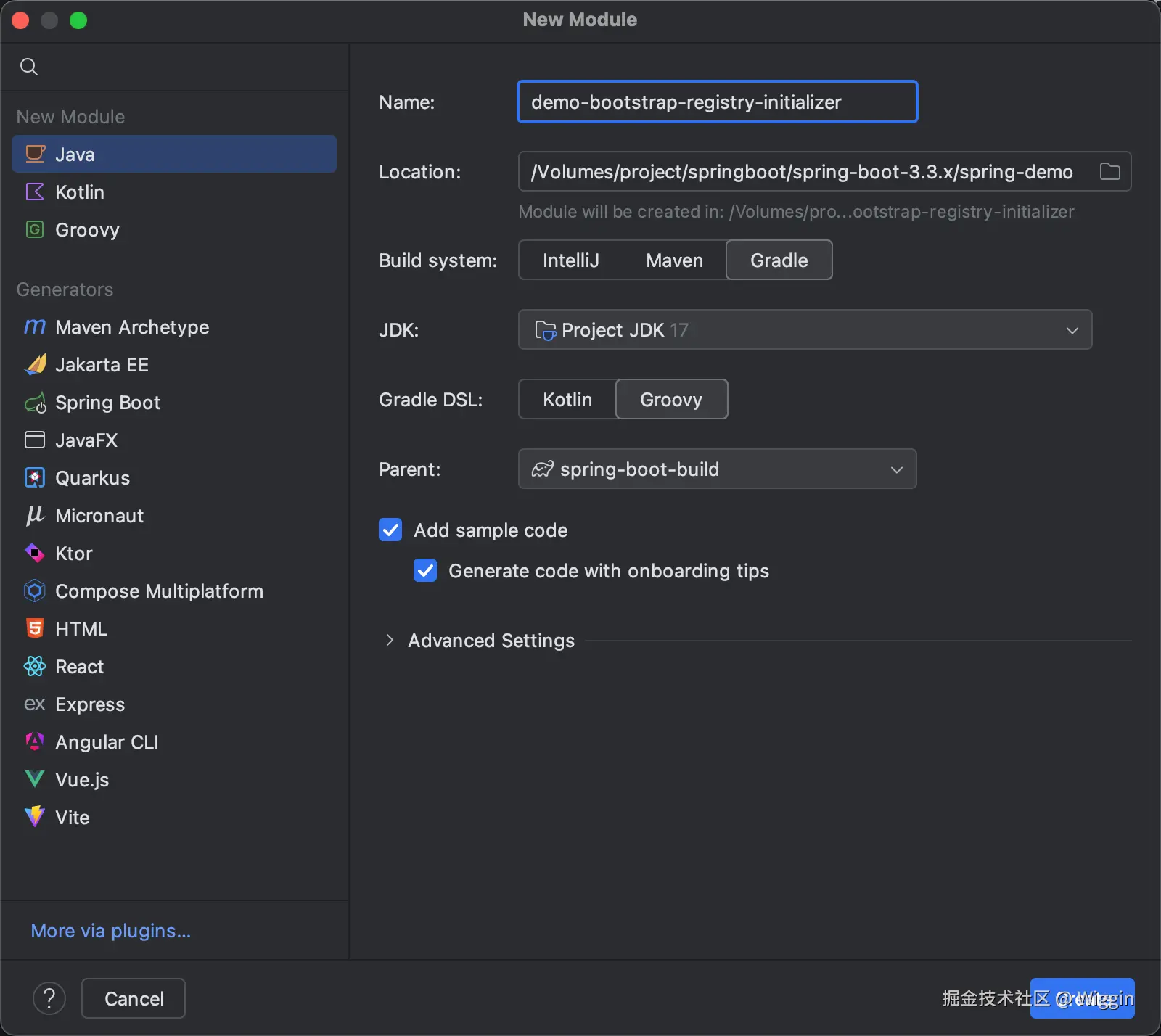This screenshot has height=1036, width=1161.
Task: Click the Quarkus generator icon
Action: pos(35,478)
